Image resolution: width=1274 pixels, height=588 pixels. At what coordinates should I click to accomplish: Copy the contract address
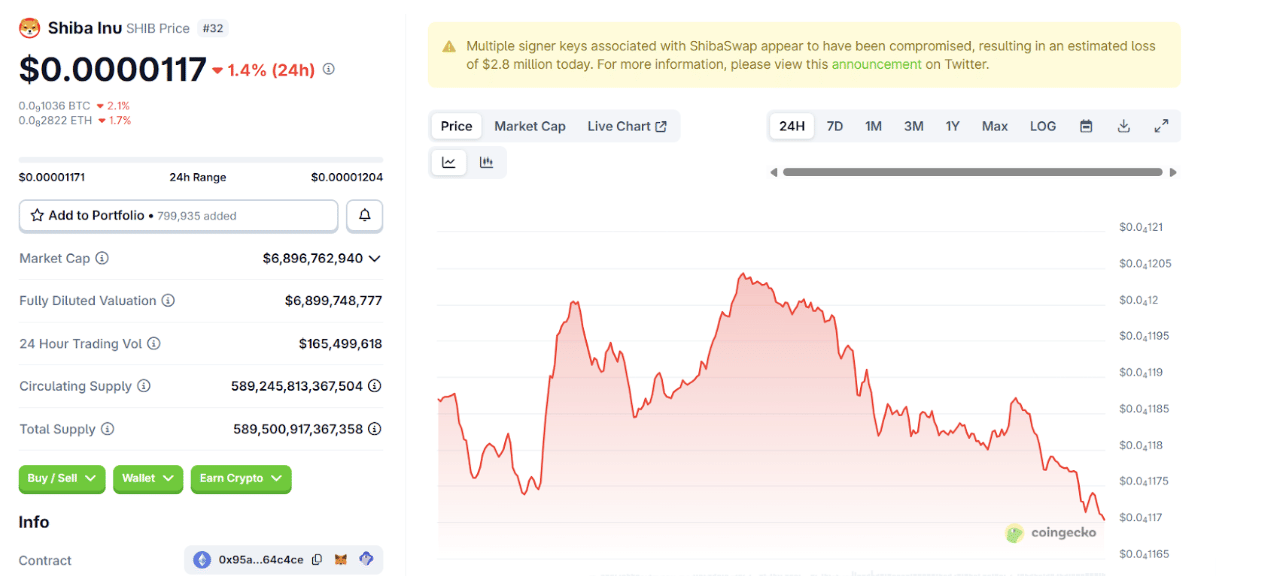(x=317, y=560)
